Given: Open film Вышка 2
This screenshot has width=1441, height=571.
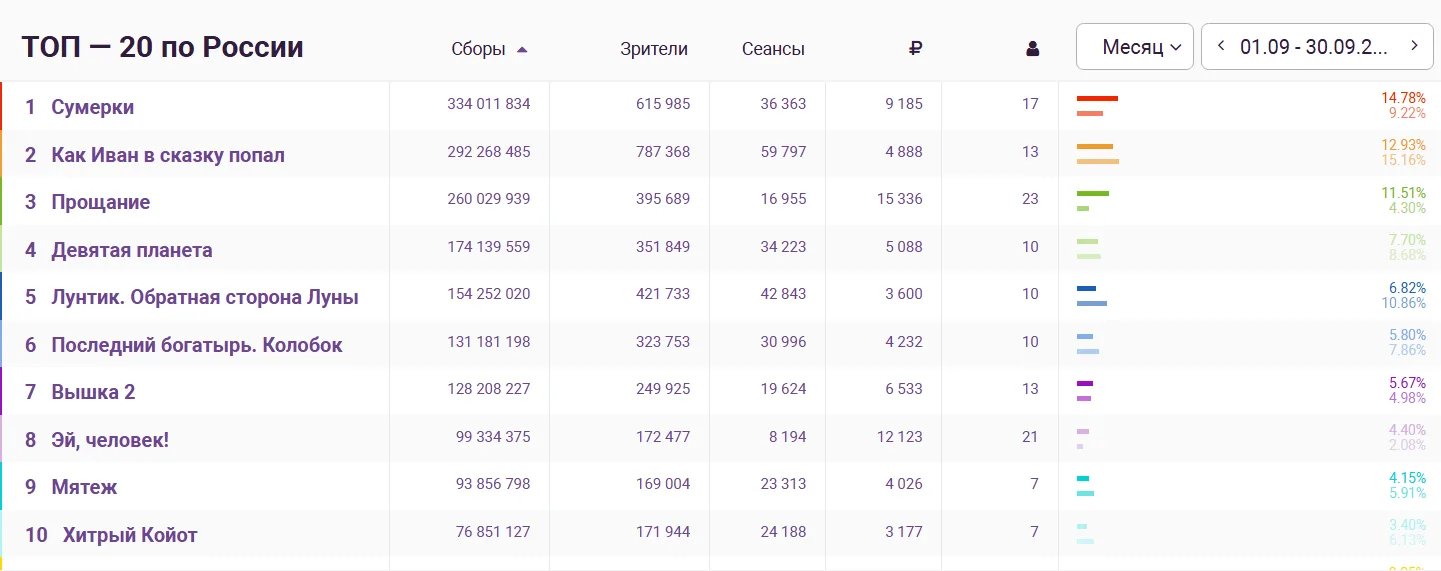Looking at the screenshot, I should [93, 392].
